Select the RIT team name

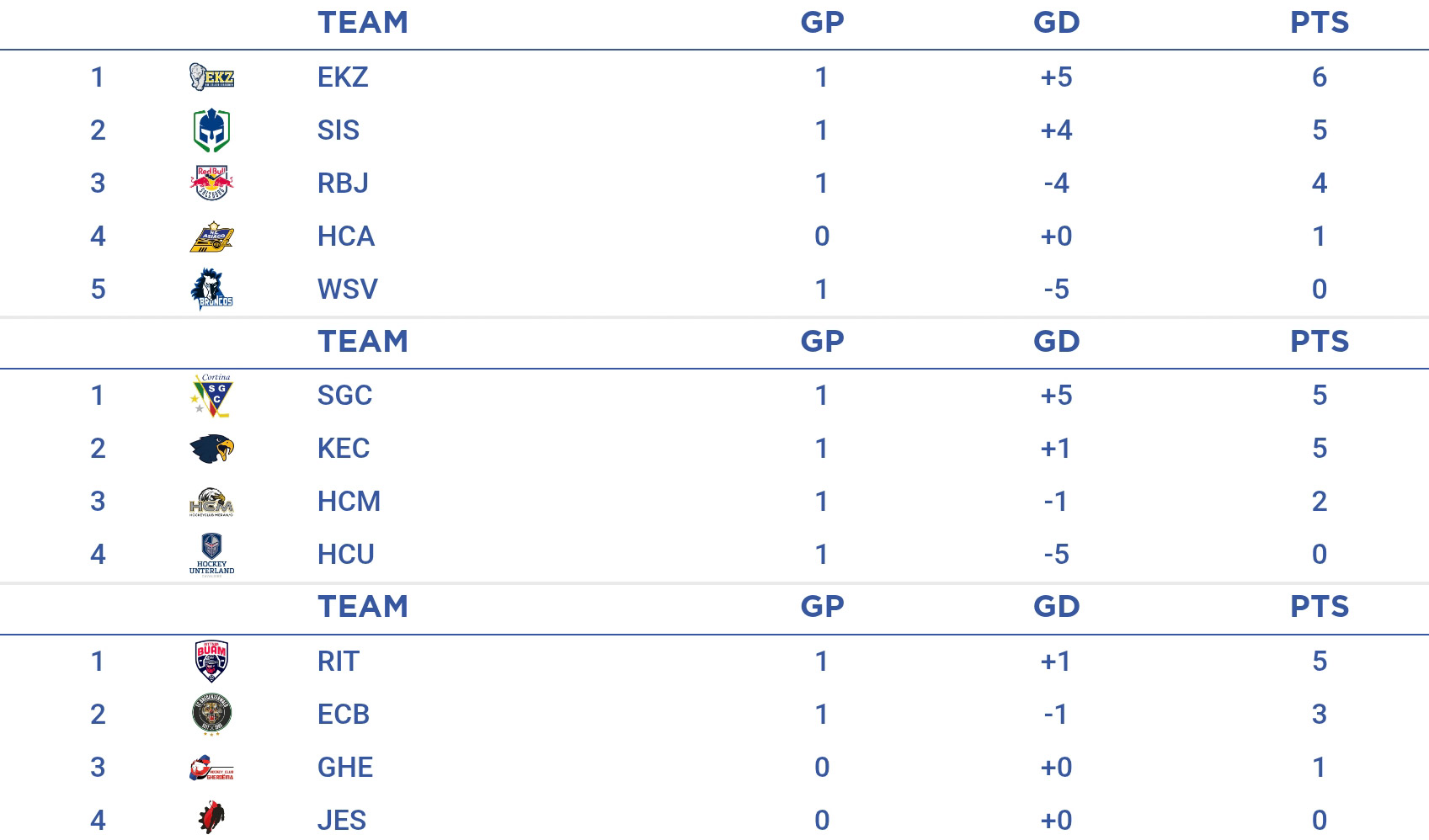(x=339, y=662)
